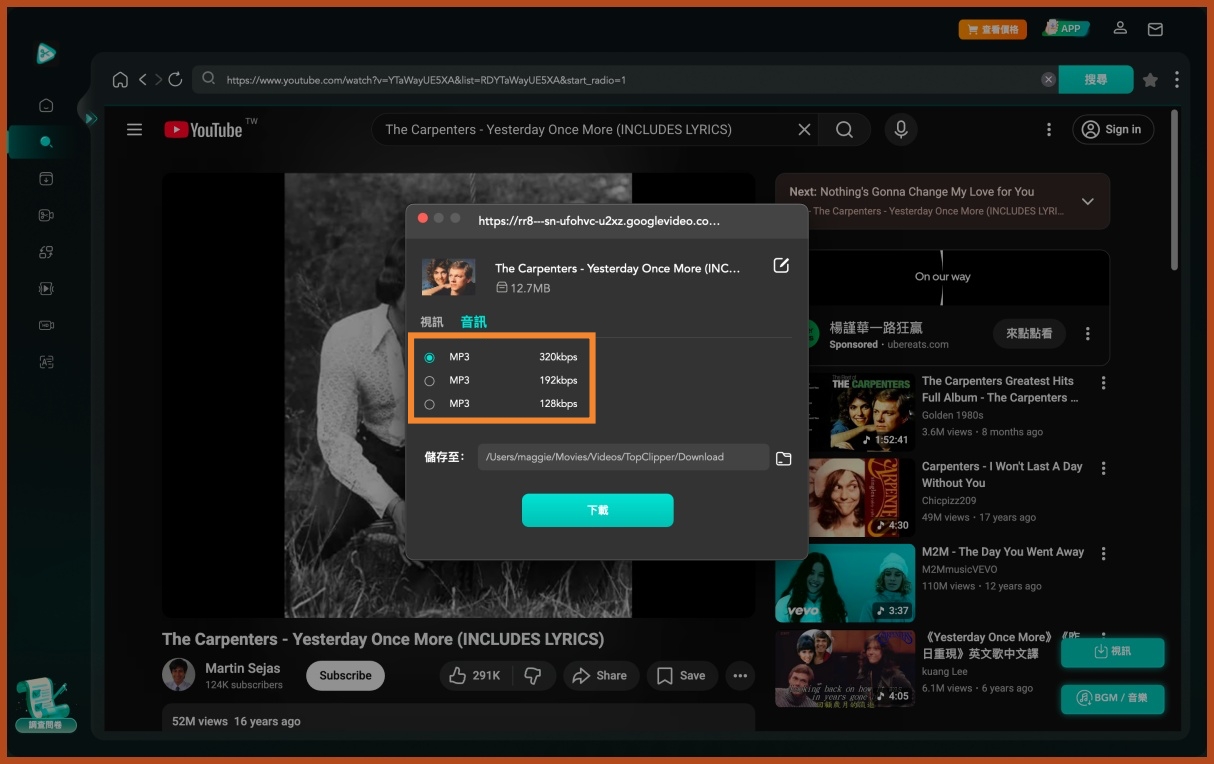Click the browser home icon
The width and height of the screenshot is (1214, 764).
pos(120,80)
